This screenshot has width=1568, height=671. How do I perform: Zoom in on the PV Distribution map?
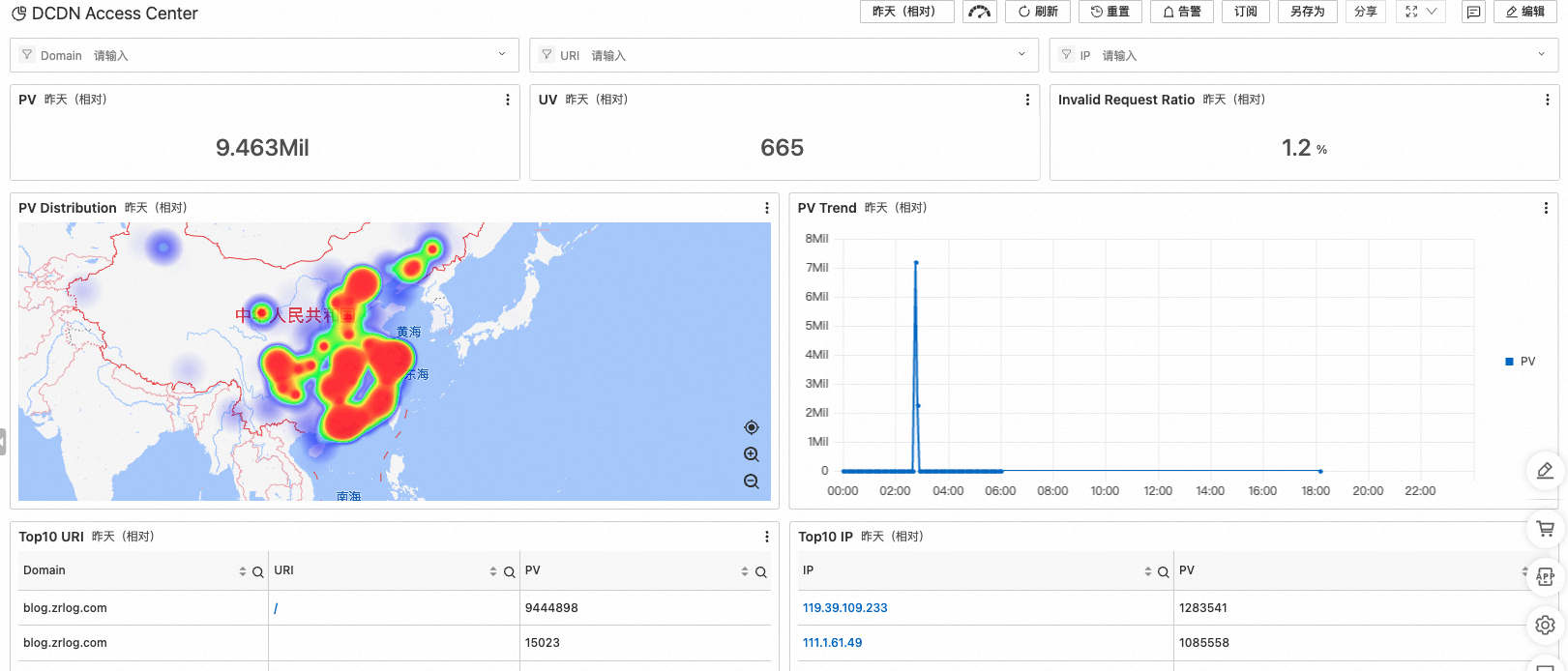click(752, 454)
